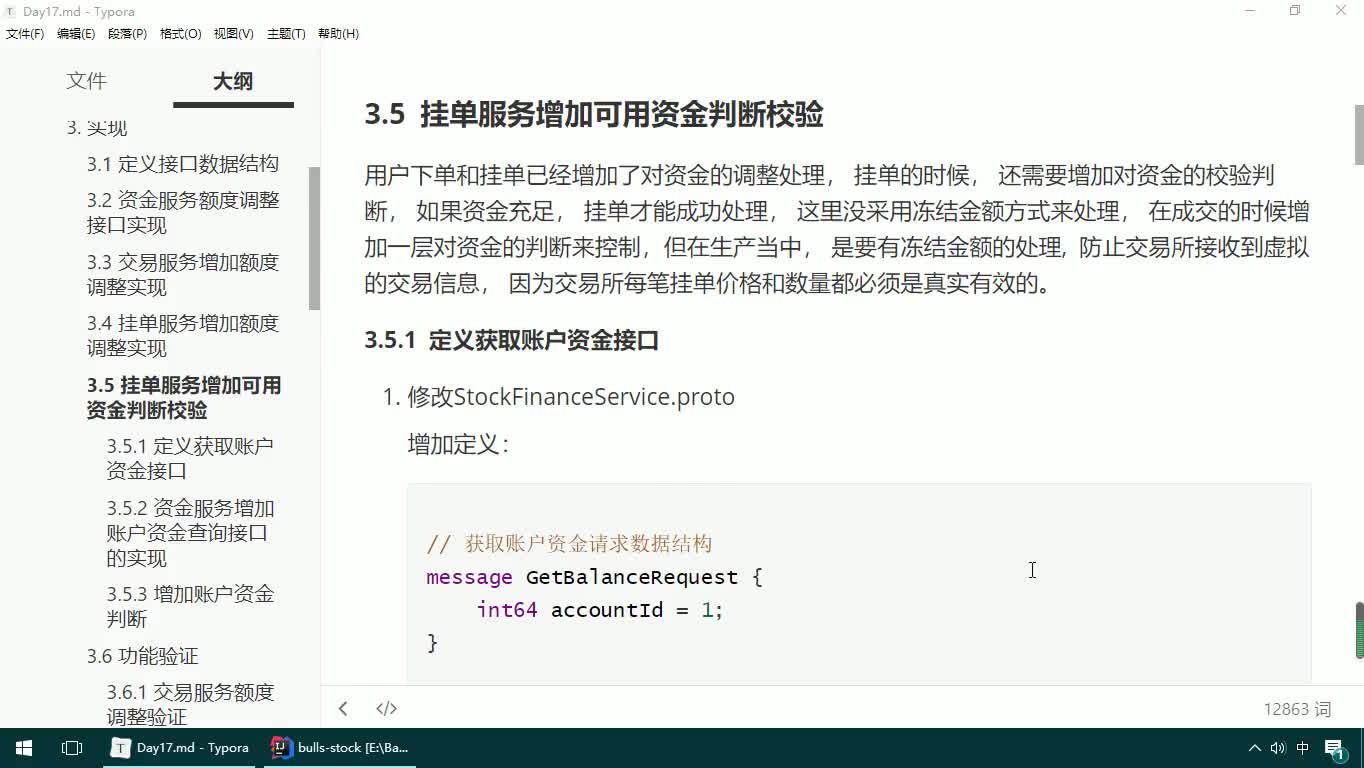Click subheading 3.5.1 定义获取账户资金接口 in document
Viewport: 1364px width, 768px height.
pyautogui.click(x=512, y=340)
